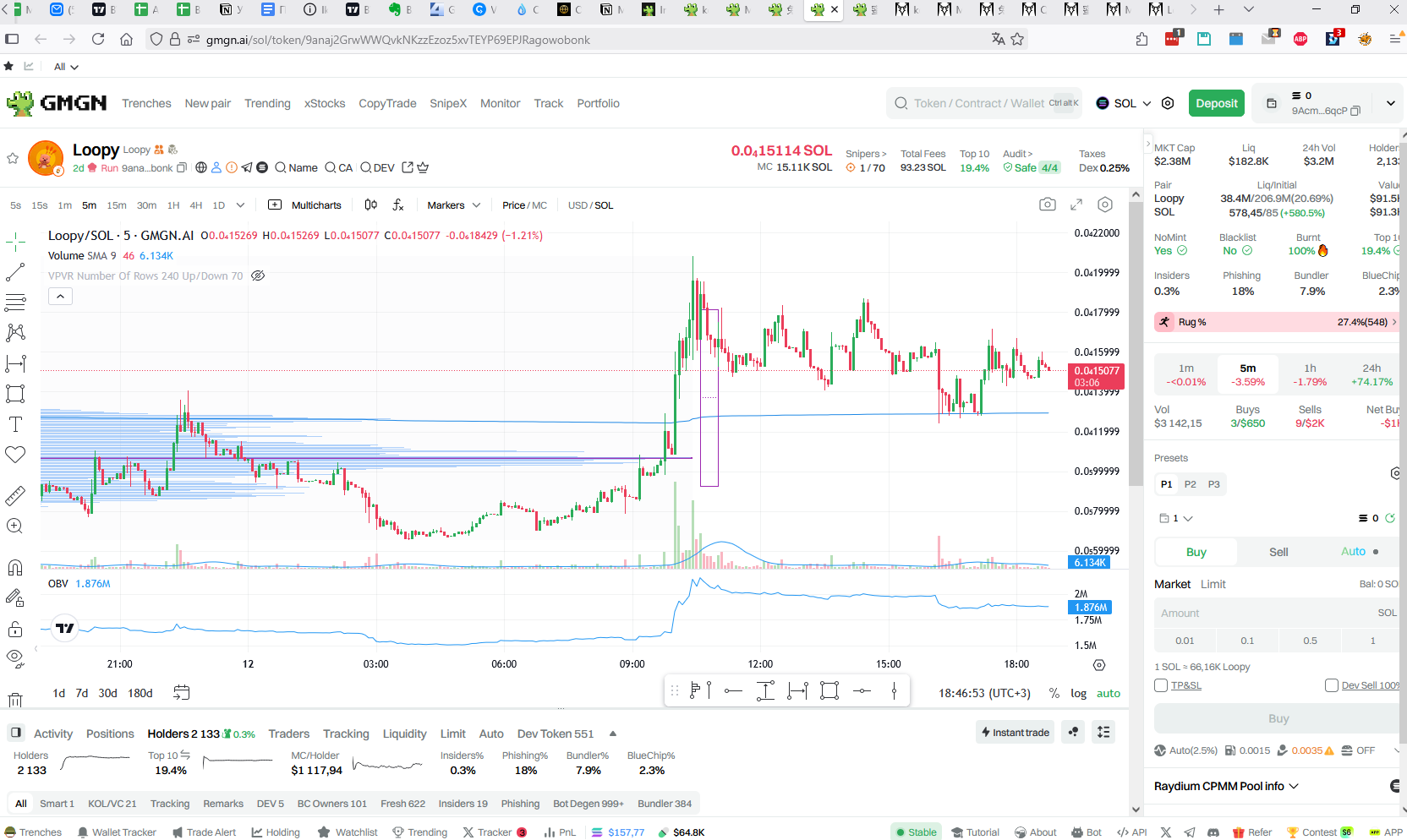This screenshot has height=840, width=1407.
Task: Switch to the Liquidity tab
Action: click(404, 734)
